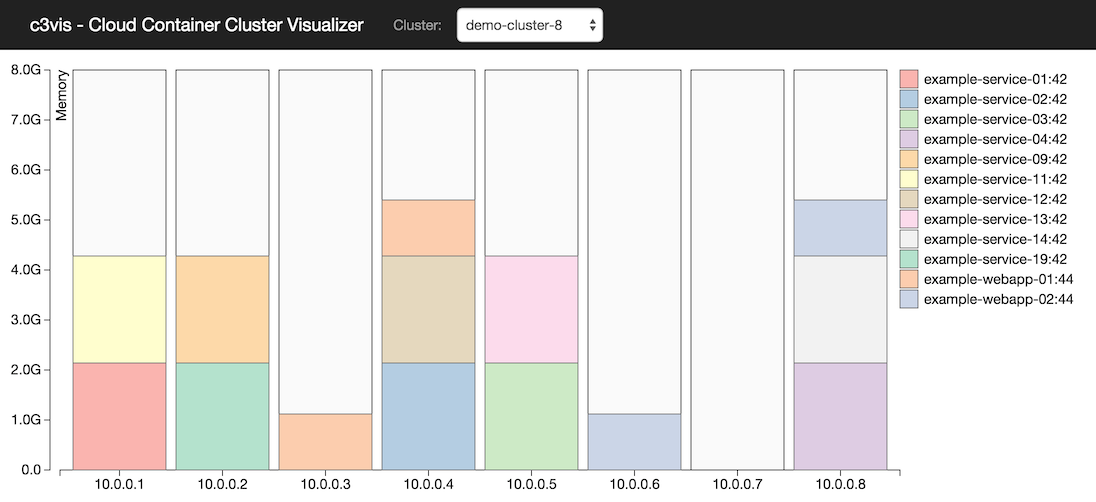Click the c3vis Cloud Container Cluster Visualizer title
Image resolution: width=1096 pixels, height=502 pixels.
tap(196, 25)
